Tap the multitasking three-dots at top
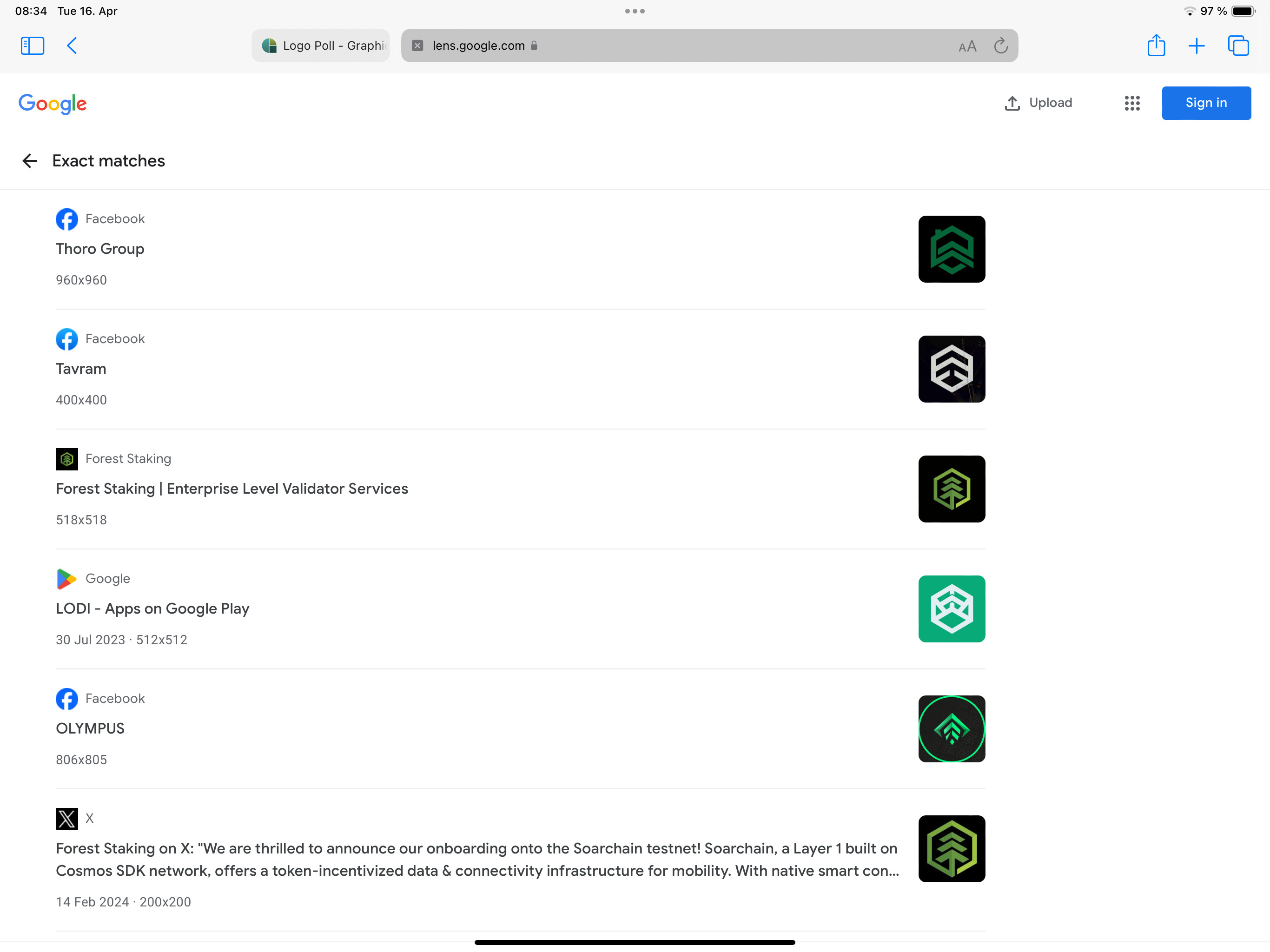The image size is (1270, 952). coord(635,12)
